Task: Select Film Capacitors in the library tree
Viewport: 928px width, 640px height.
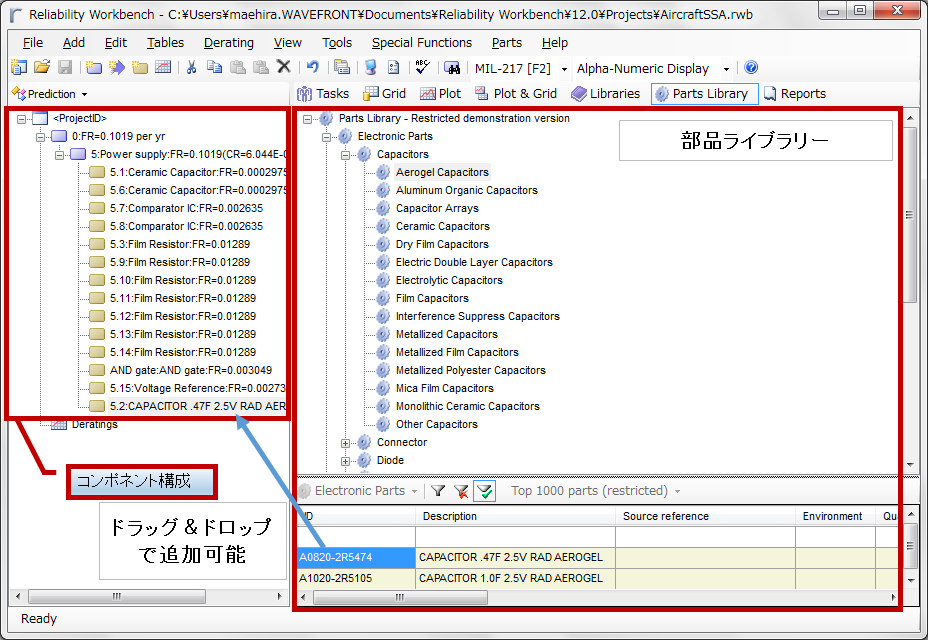Action: click(432, 298)
